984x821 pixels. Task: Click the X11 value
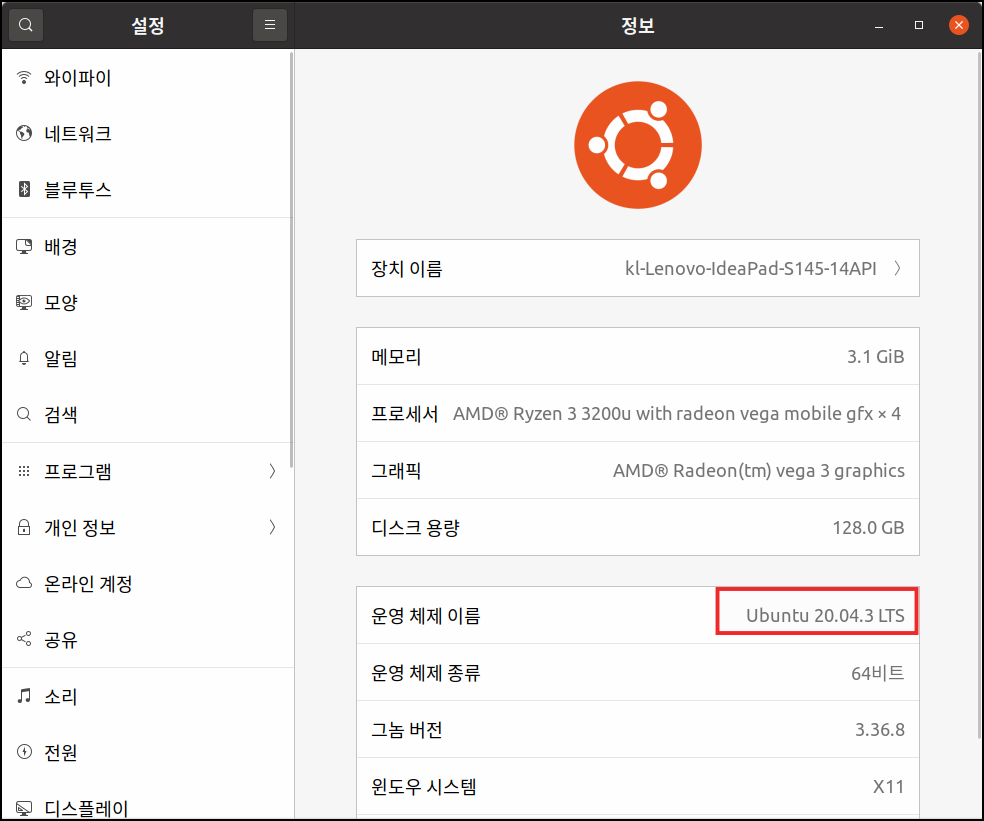click(889, 786)
